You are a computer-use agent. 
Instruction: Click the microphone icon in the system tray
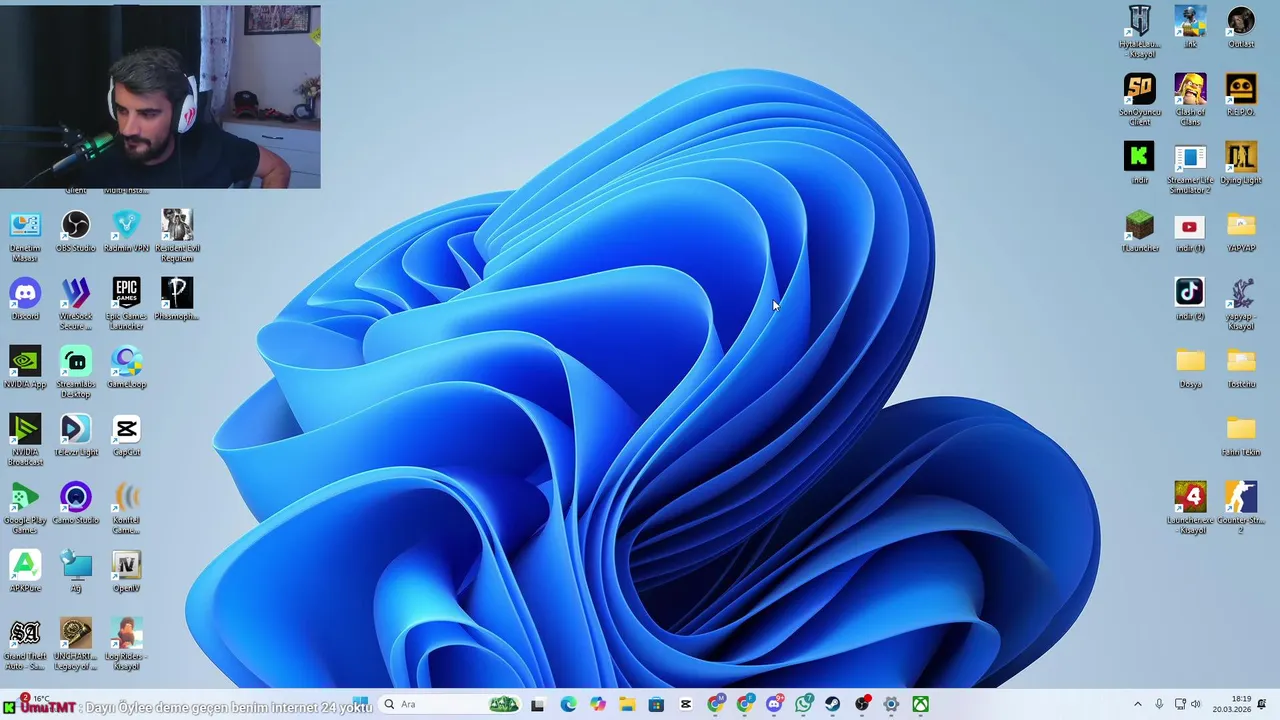tap(1159, 704)
